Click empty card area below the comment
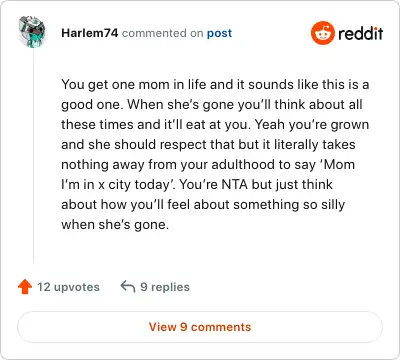The image size is (400, 360). point(213,250)
